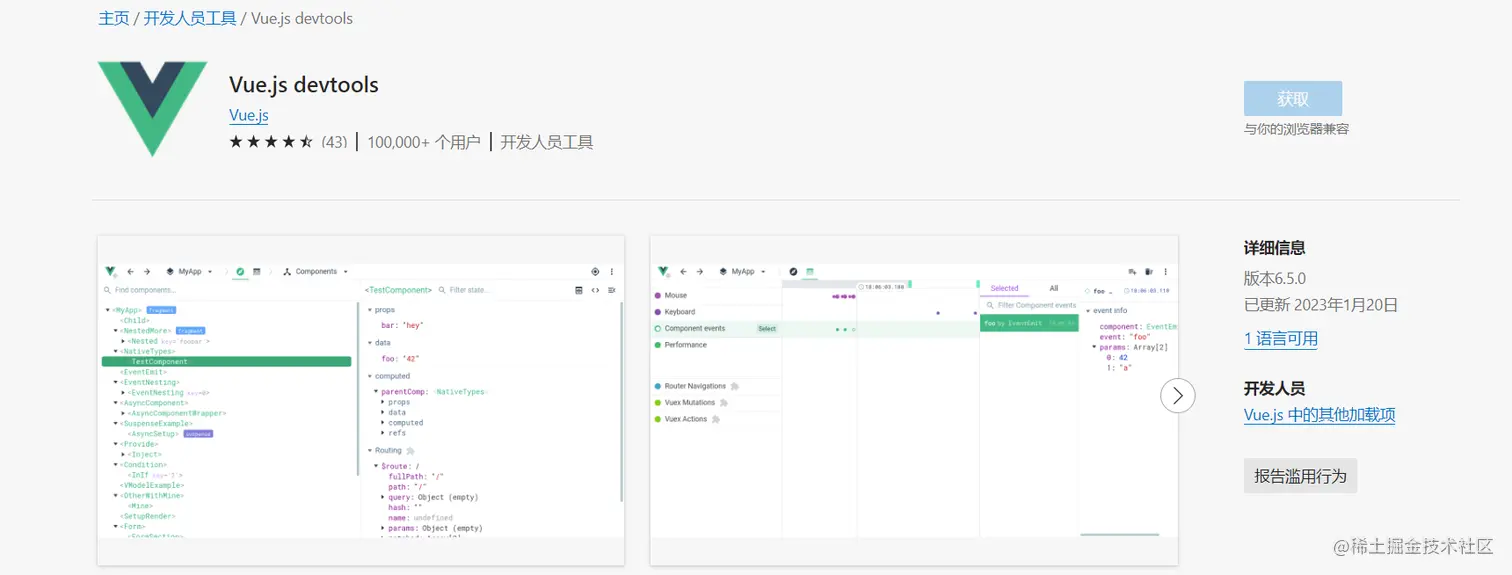Click the 开发人员工具 category next to user count
The image size is (1512, 575).
pos(547,142)
